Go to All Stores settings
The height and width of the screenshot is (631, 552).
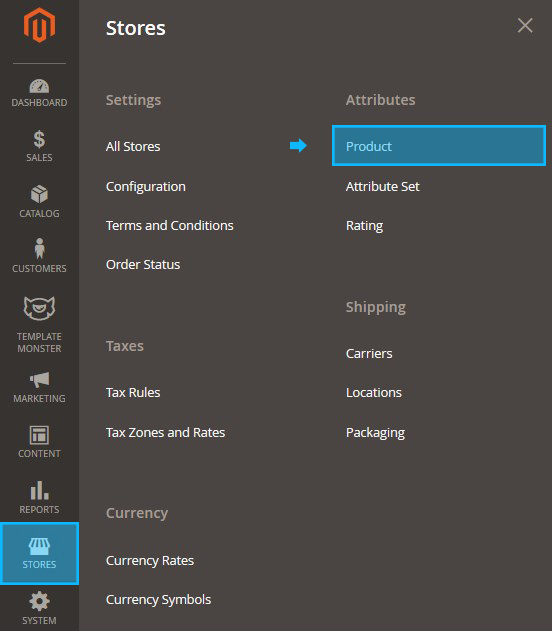(133, 146)
